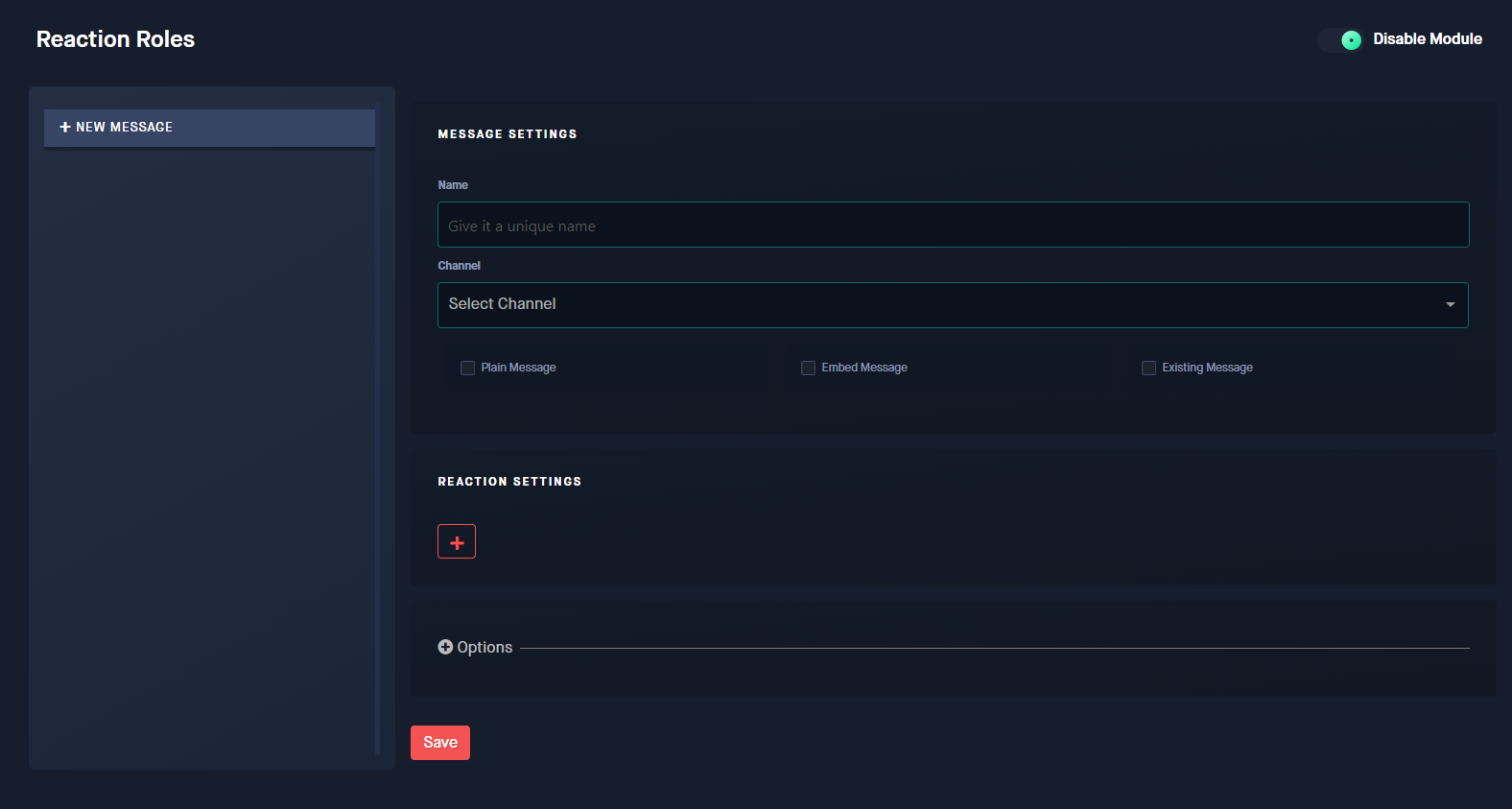
Task: Save the reaction role settings
Action: click(440, 743)
